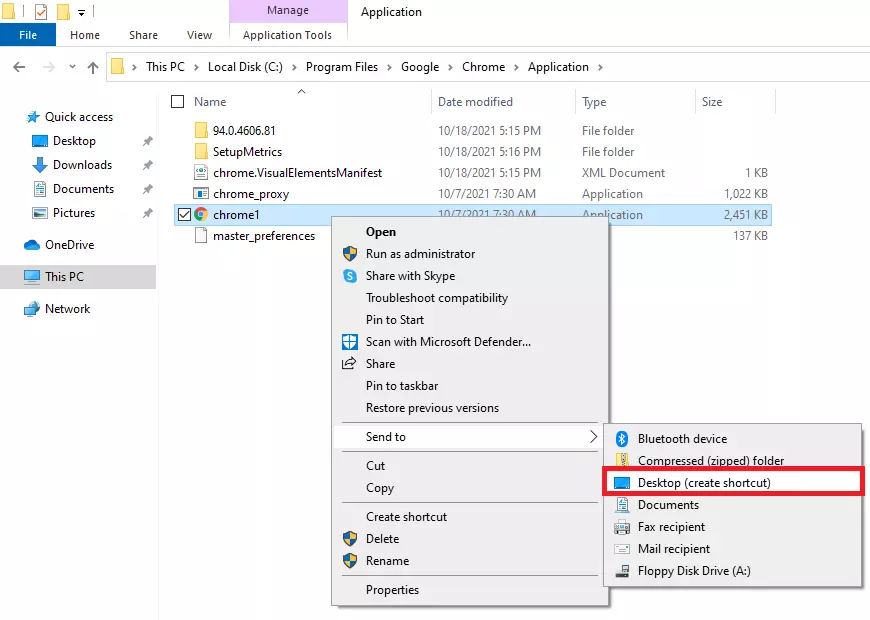
Task: Click the Floppy Disk Drive icon
Action: tap(623, 571)
